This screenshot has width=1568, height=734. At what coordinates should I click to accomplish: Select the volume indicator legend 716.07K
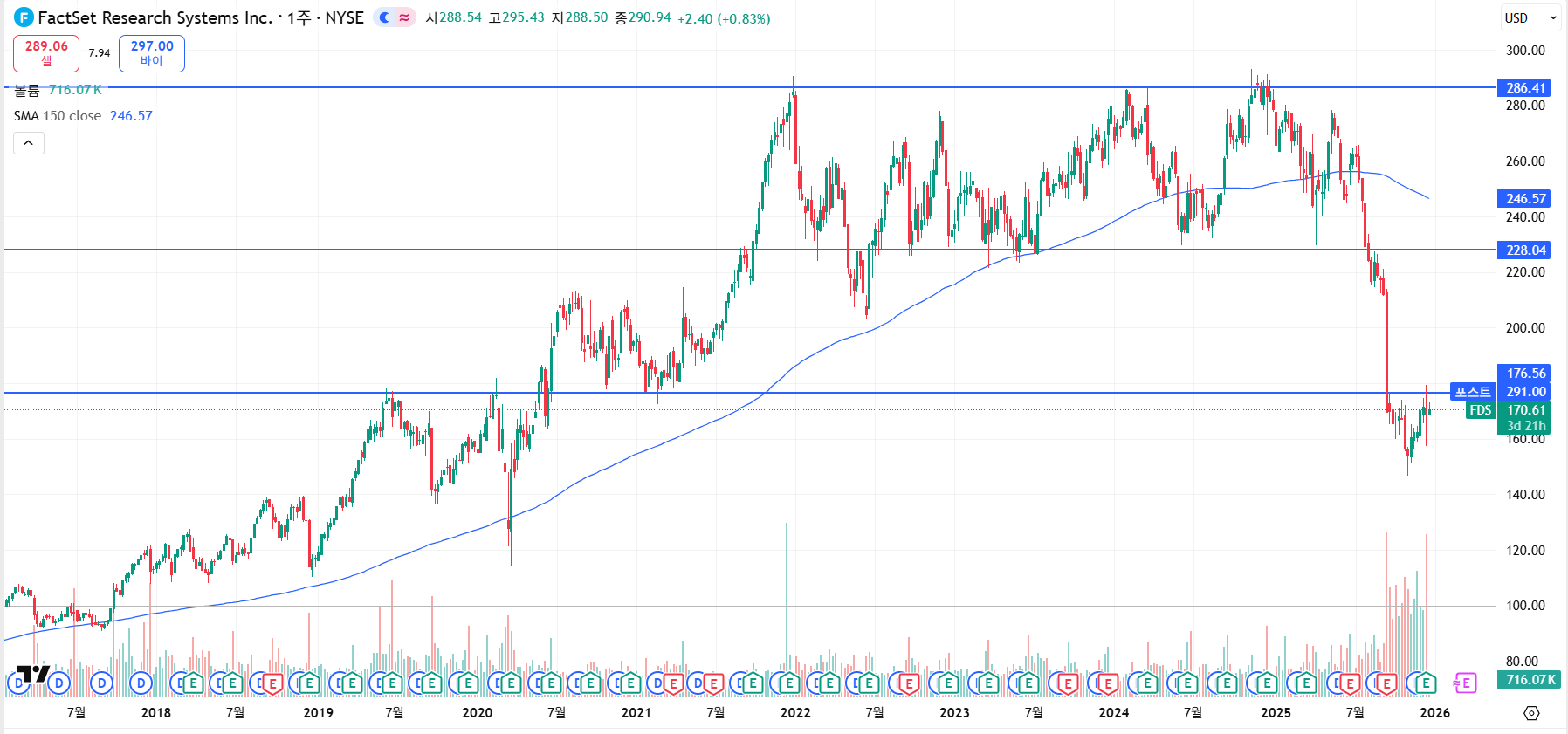58,90
